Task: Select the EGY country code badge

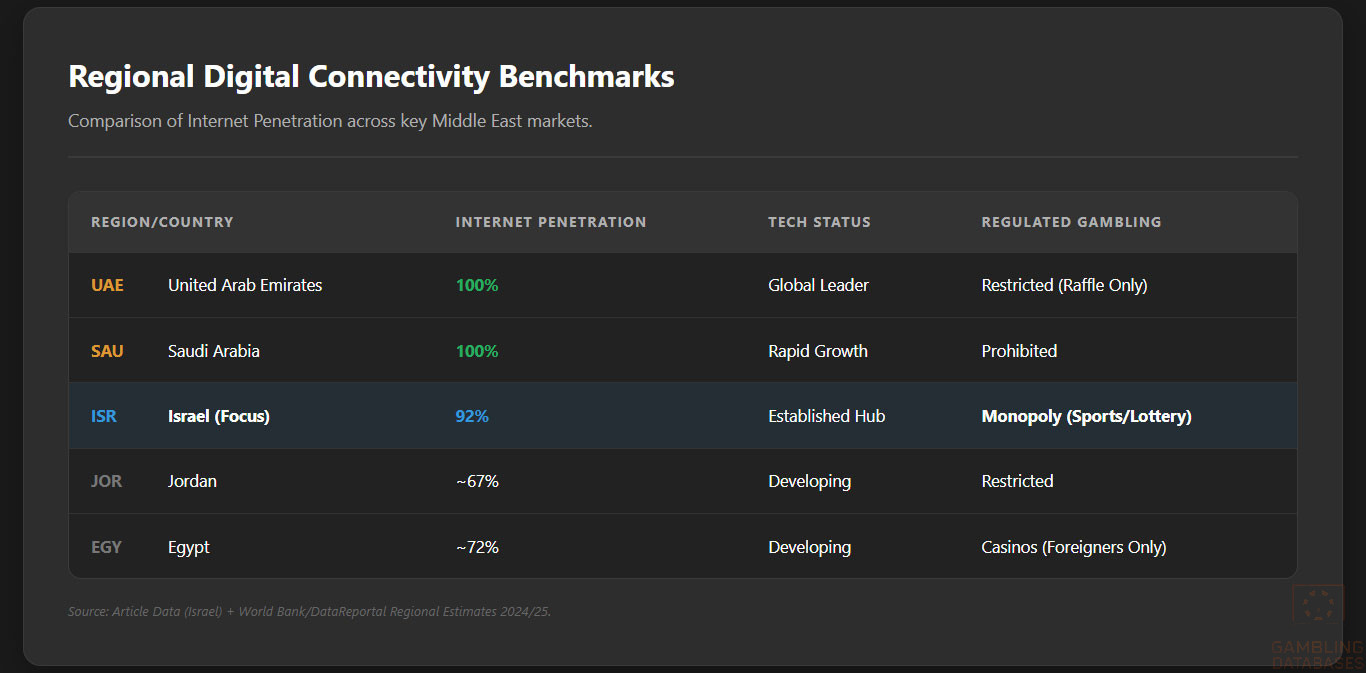Action: [106, 547]
